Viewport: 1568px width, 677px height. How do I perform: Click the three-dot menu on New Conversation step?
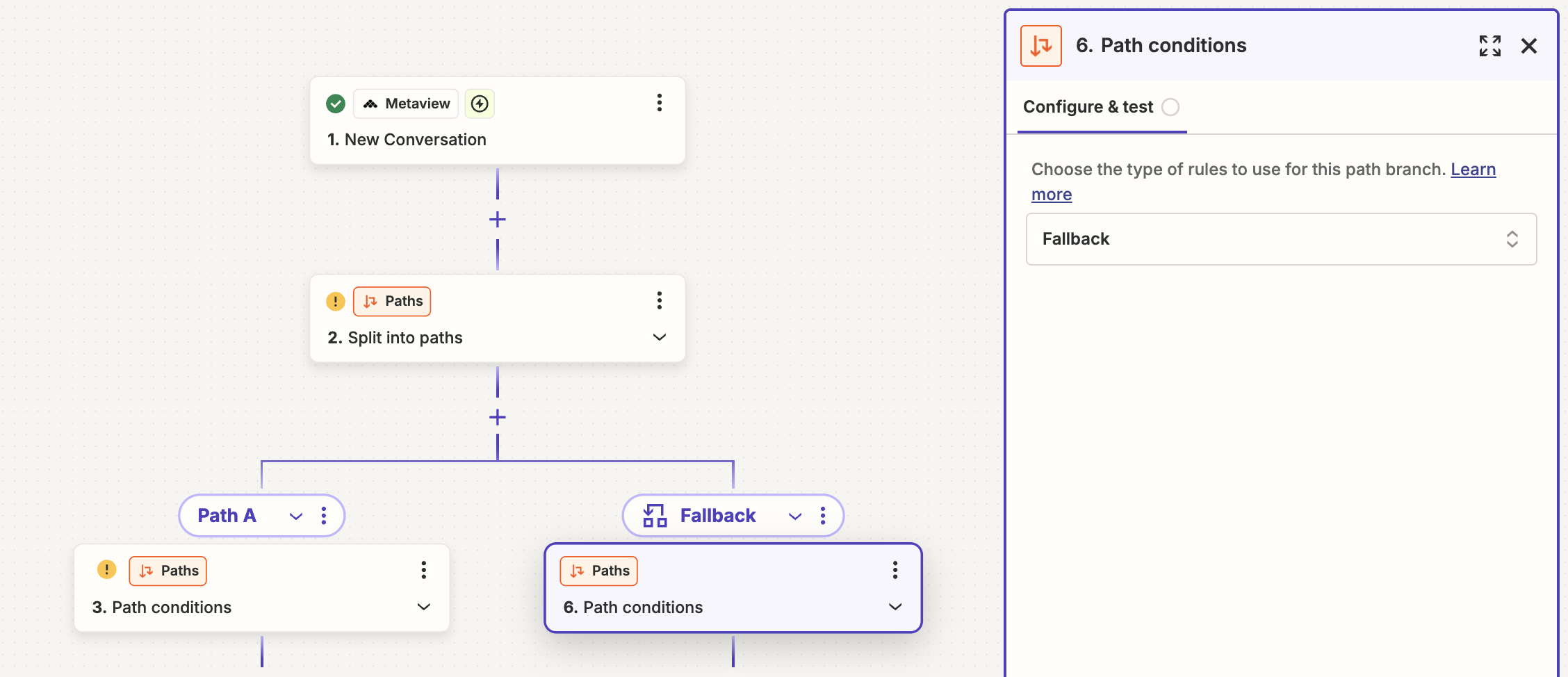coord(659,103)
